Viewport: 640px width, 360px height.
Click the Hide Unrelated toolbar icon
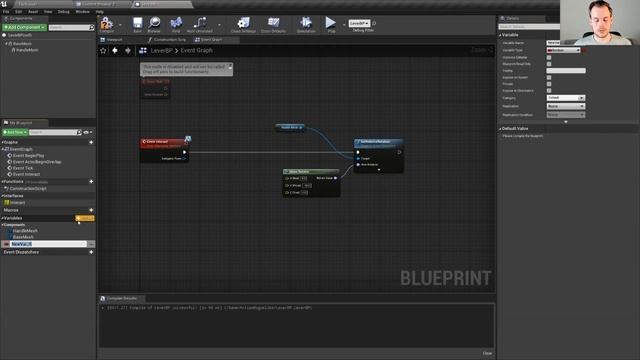pyautogui.click(x=200, y=23)
